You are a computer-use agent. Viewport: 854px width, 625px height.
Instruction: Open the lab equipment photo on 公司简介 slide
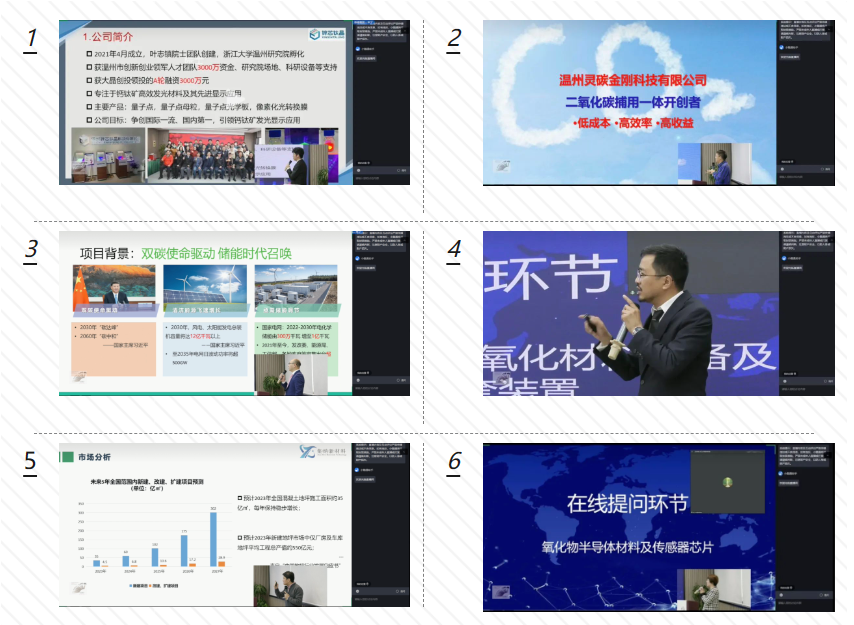tap(108, 155)
